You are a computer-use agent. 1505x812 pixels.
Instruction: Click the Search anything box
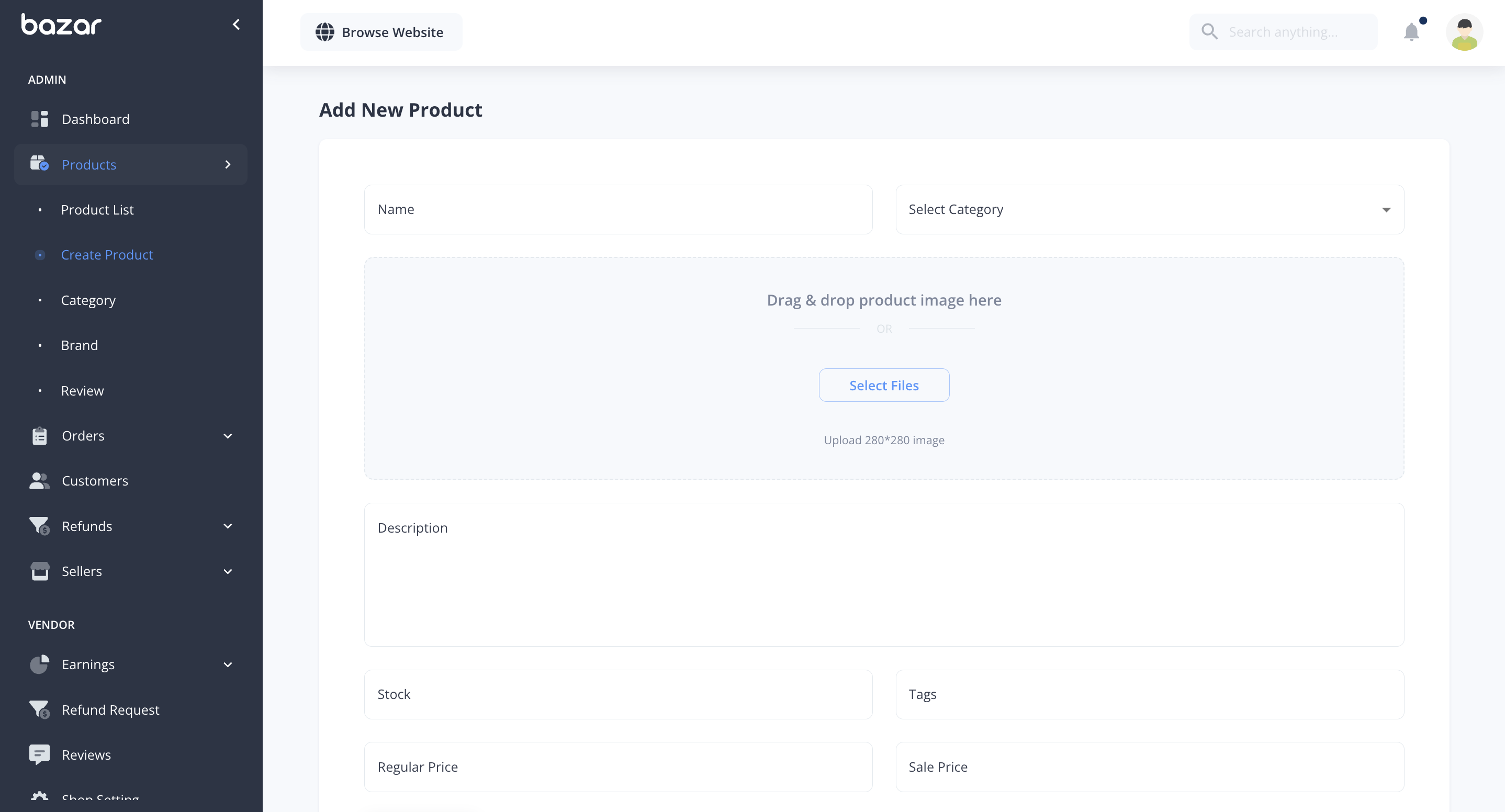click(x=1283, y=31)
